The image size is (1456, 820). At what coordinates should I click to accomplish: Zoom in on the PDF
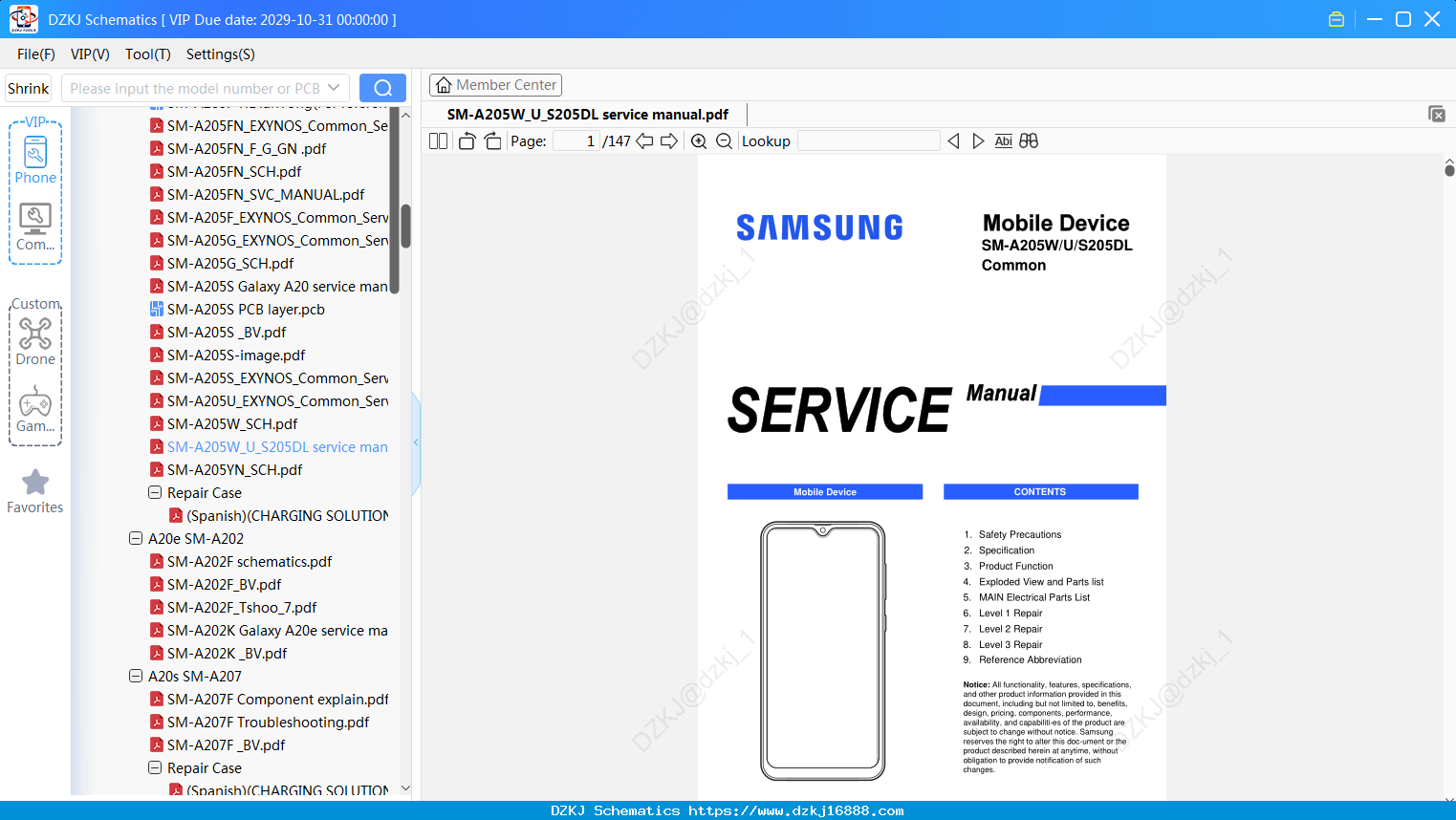pos(699,141)
